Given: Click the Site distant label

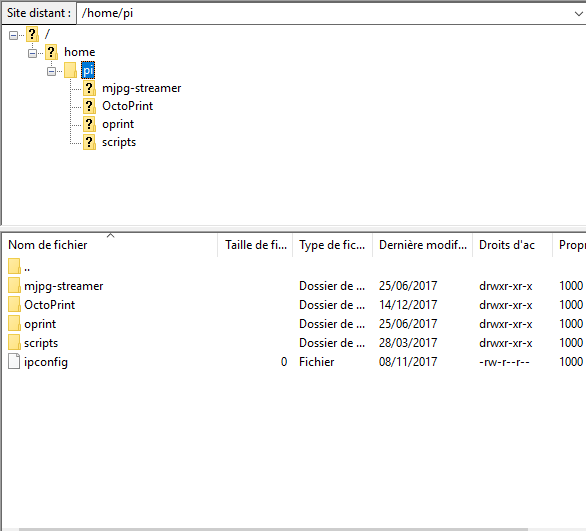Looking at the screenshot, I should (39, 13).
